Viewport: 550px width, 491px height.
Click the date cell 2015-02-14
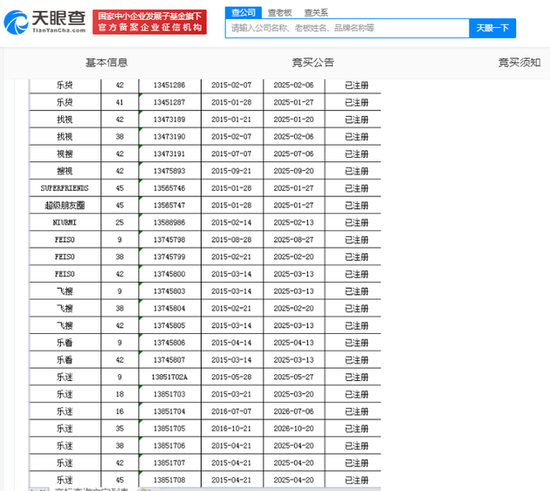[232, 223]
